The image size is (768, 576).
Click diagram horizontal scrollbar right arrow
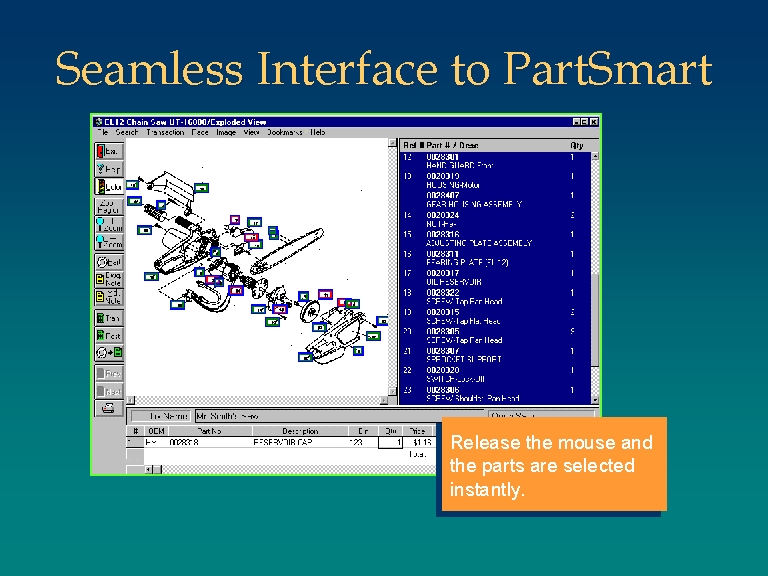tap(384, 400)
